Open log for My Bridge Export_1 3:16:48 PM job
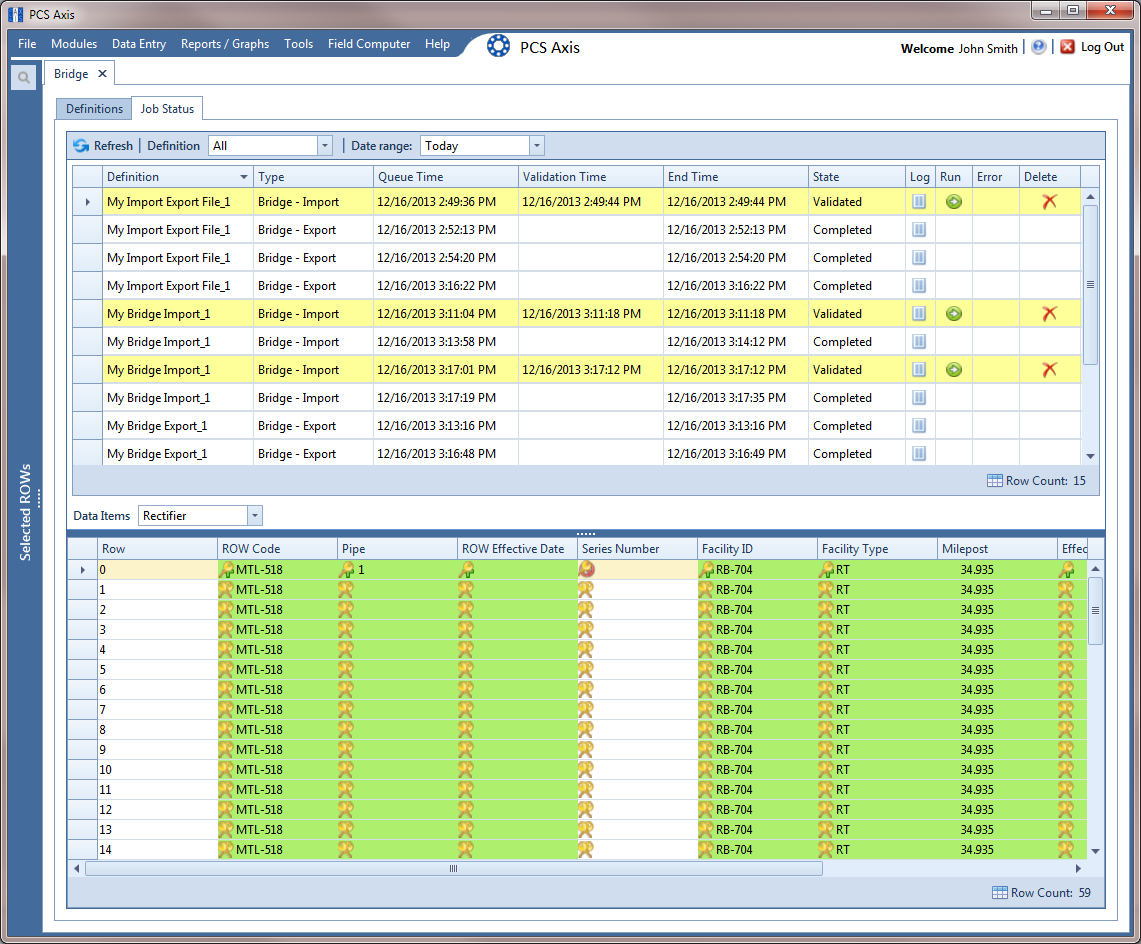The width and height of the screenshot is (1141, 944). [x=919, y=454]
